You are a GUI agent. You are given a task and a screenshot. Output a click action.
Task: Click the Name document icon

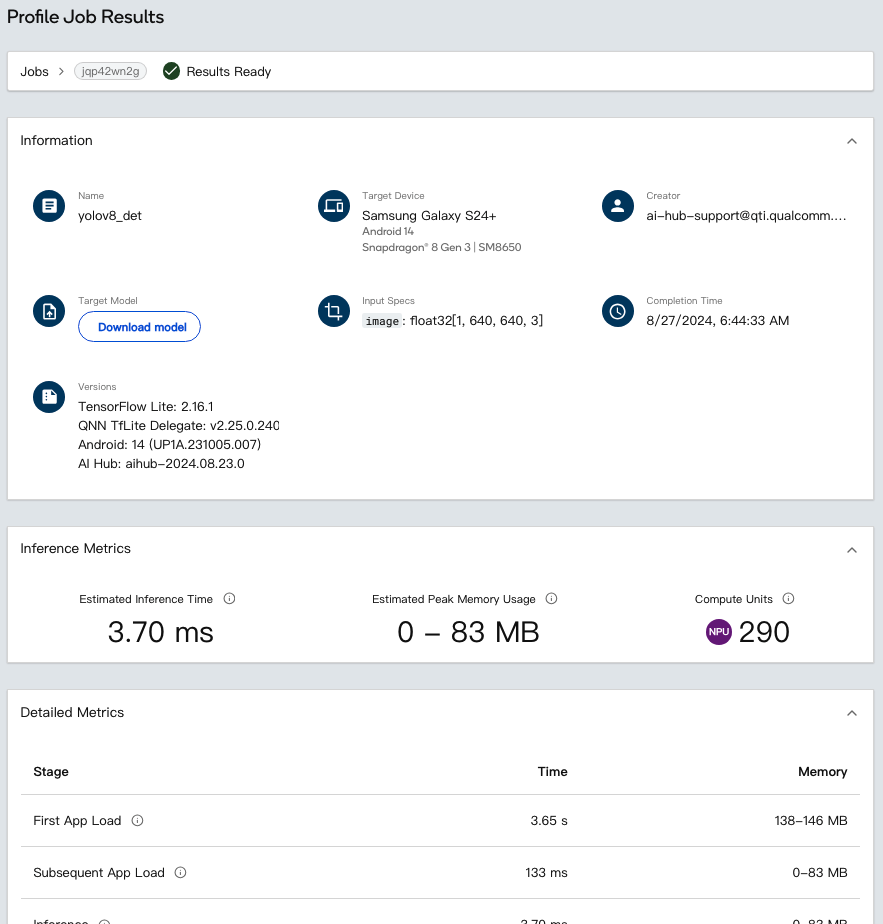point(48,206)
